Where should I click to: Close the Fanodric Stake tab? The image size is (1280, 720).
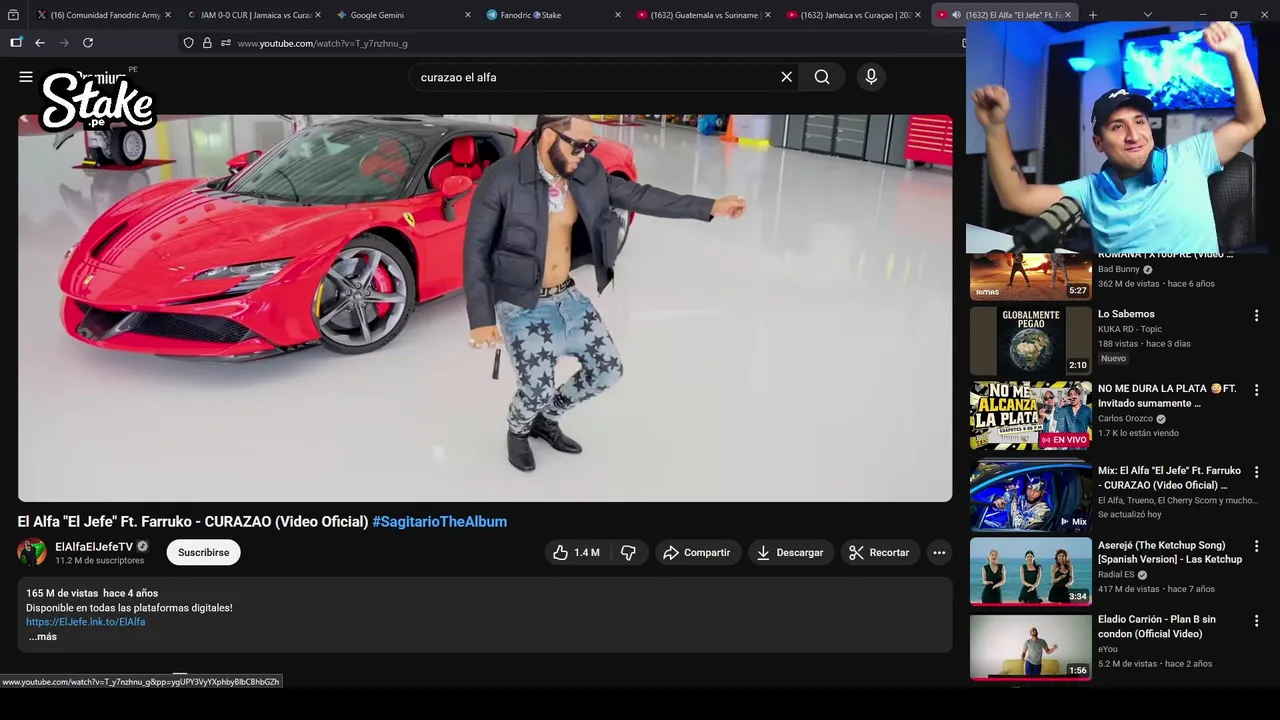618,15
